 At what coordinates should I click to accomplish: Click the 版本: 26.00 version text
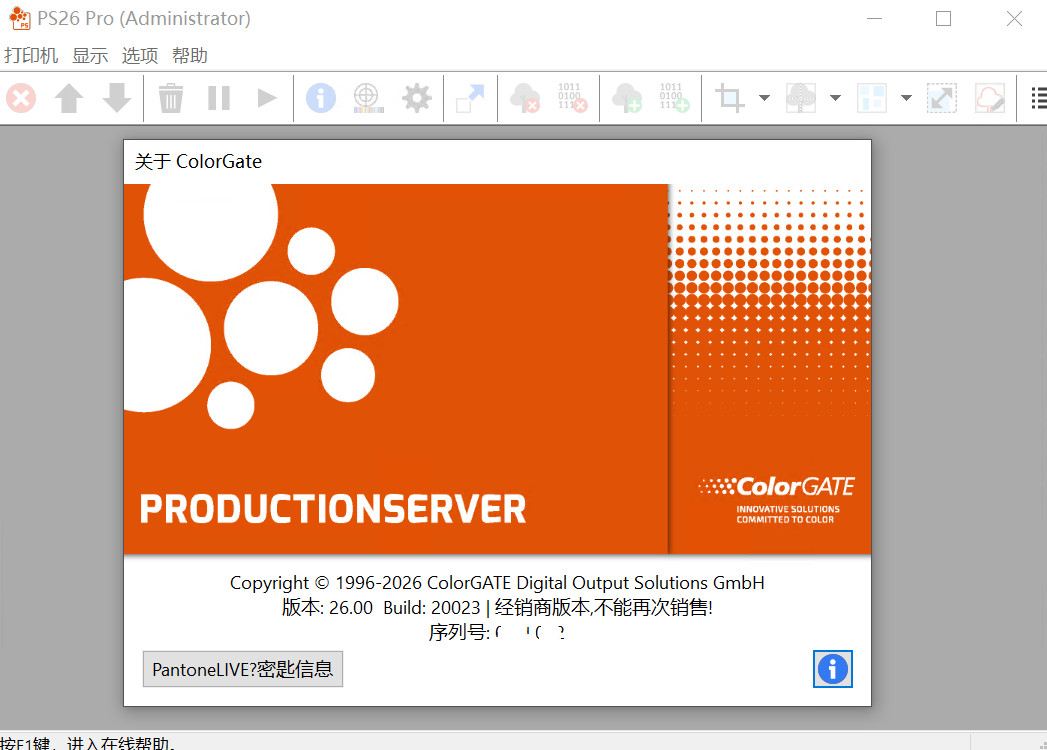tap(327, 608)
